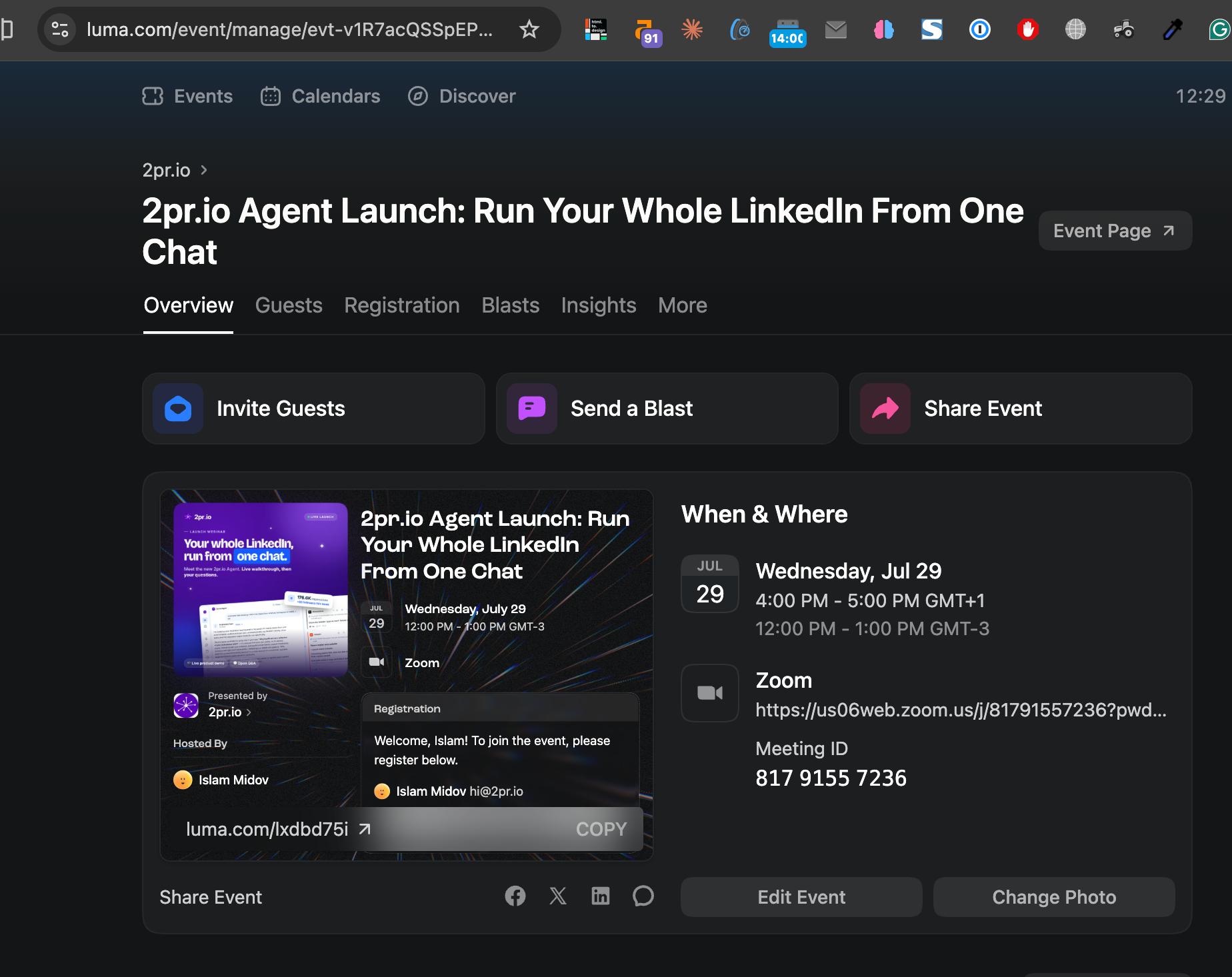1232x977 pixels.
Task: Click the Send a Blast card
Action: (667, 409)
